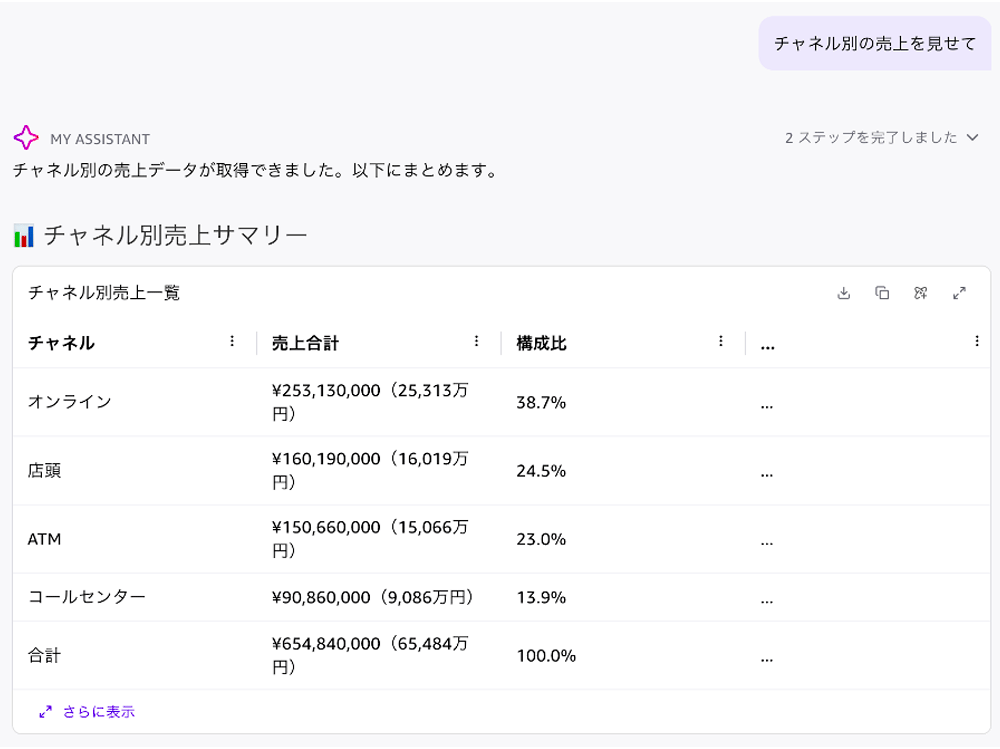Click the 24.5% share value
1000x749 pixels.
pos(541,471)
